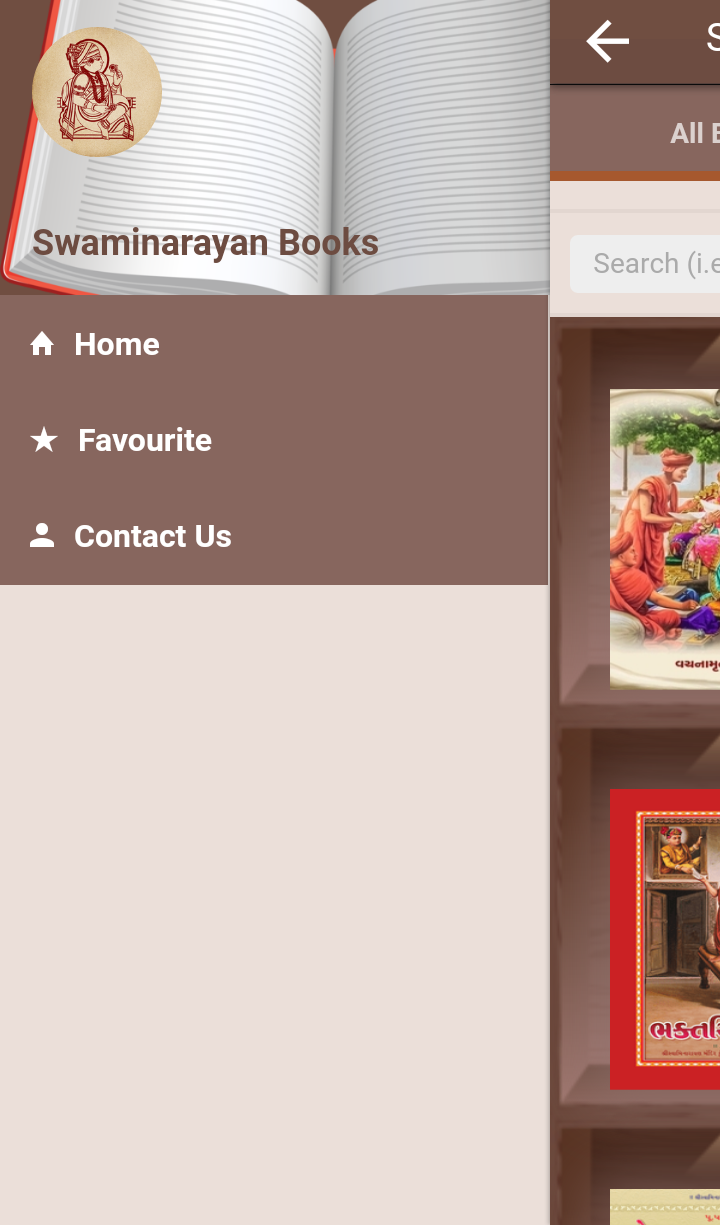Click the red book edge of header image
Screen dimensions: 720x1225
click(x=14, y=250)
